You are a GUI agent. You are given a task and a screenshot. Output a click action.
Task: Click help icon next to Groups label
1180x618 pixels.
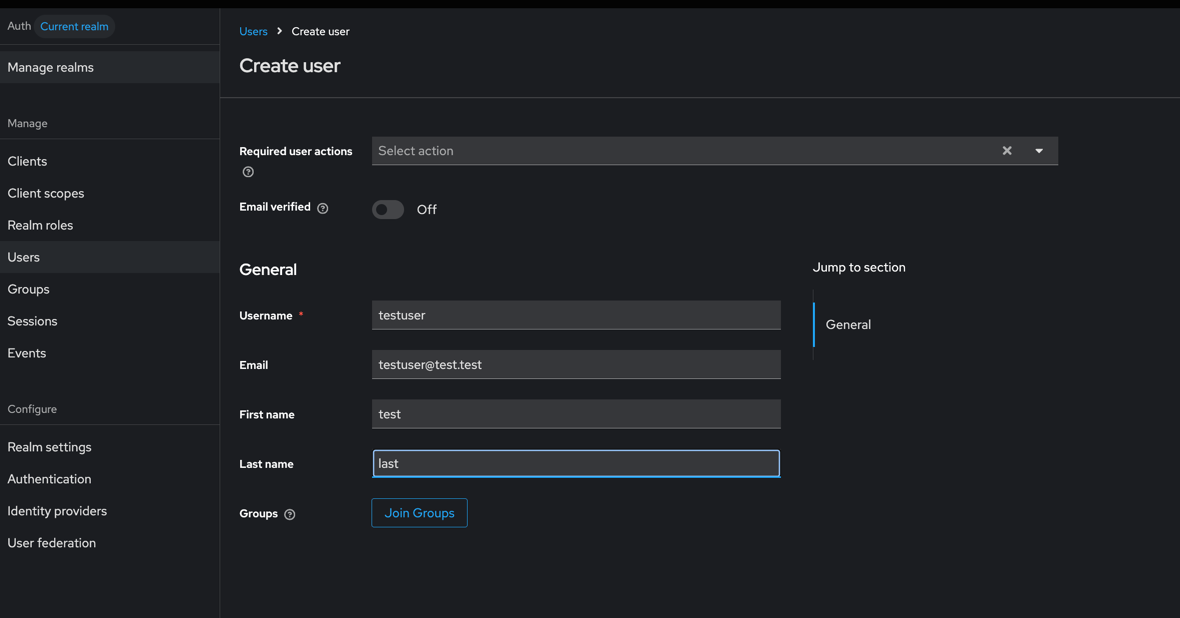290,514
